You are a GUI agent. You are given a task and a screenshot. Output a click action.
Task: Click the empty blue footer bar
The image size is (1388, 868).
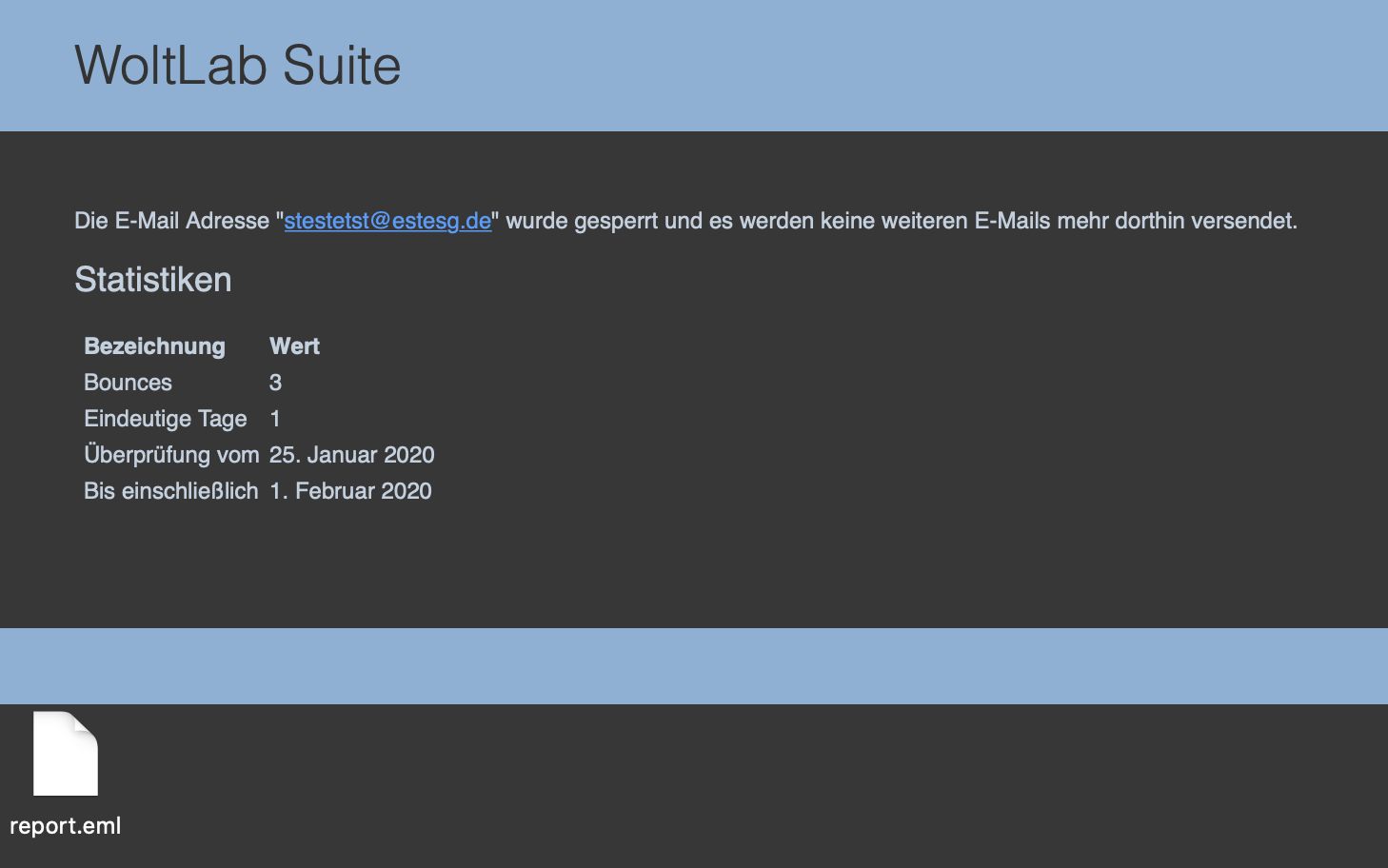tap(694, 666)
